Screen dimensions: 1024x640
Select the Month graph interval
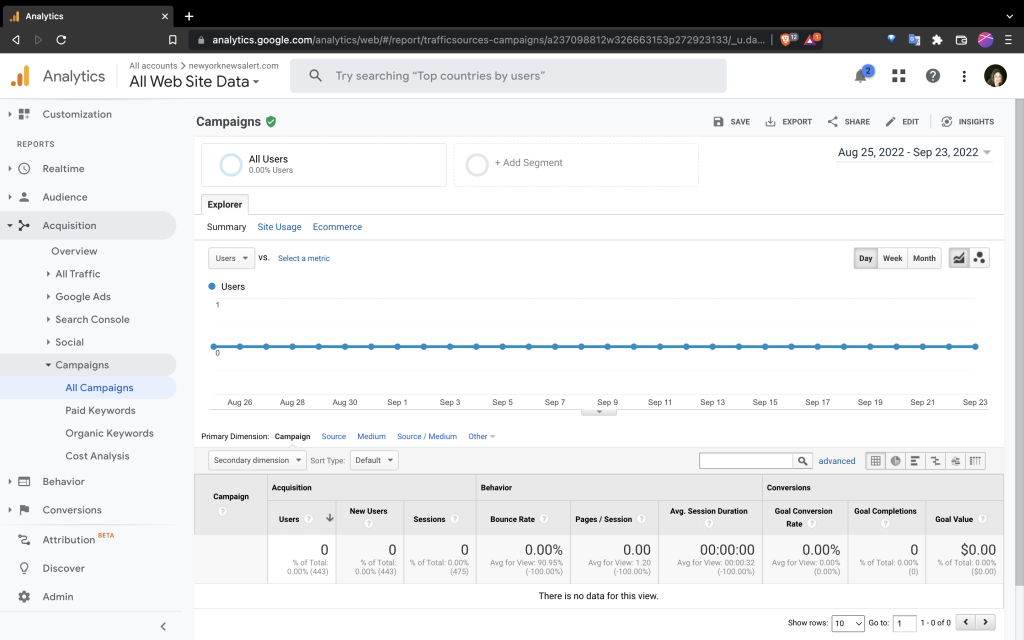pyautogui.click(x=924, y=258)
